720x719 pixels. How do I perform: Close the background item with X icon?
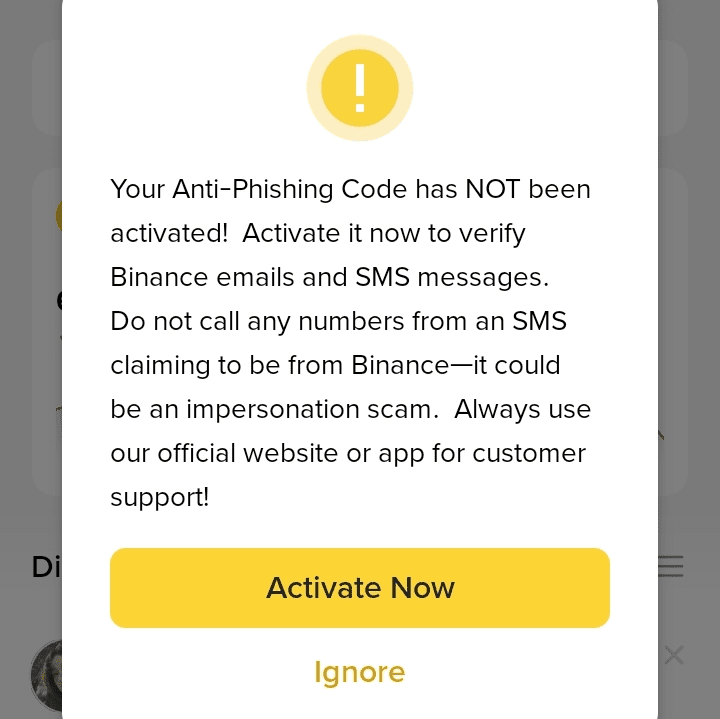tap(674, 655)
